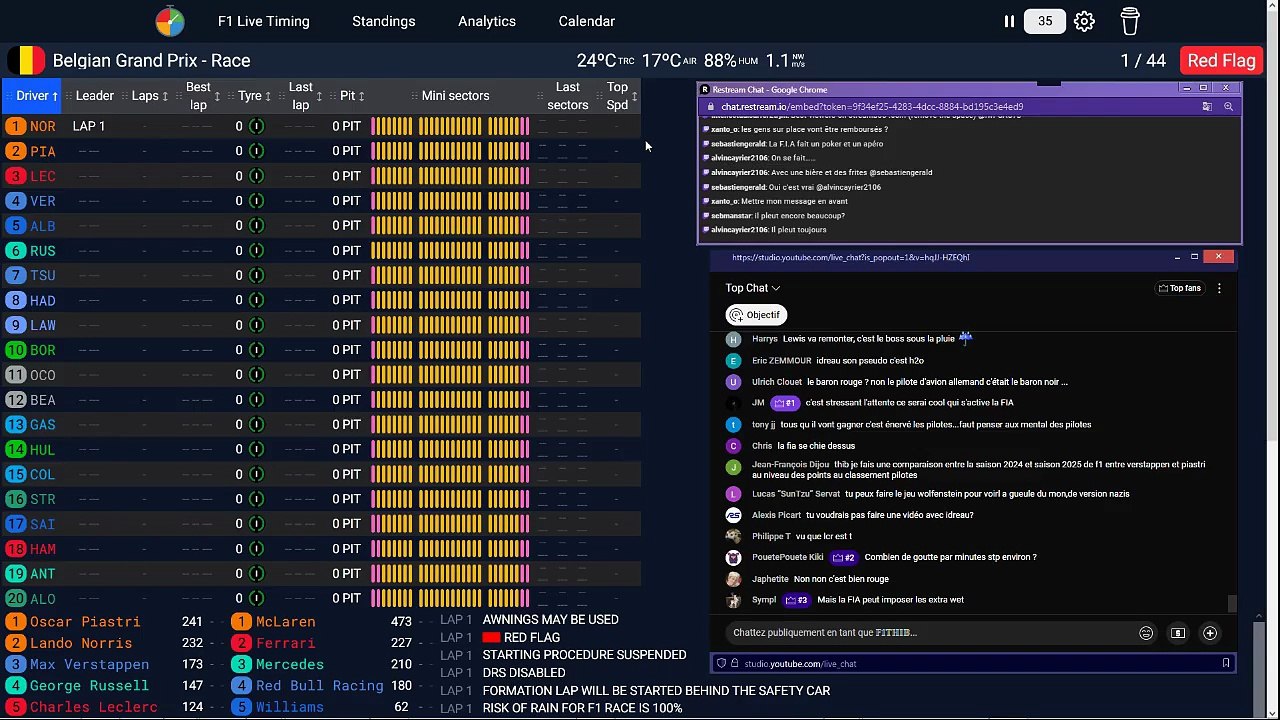Click the coffee cup icon in header

pos(1130,21)
